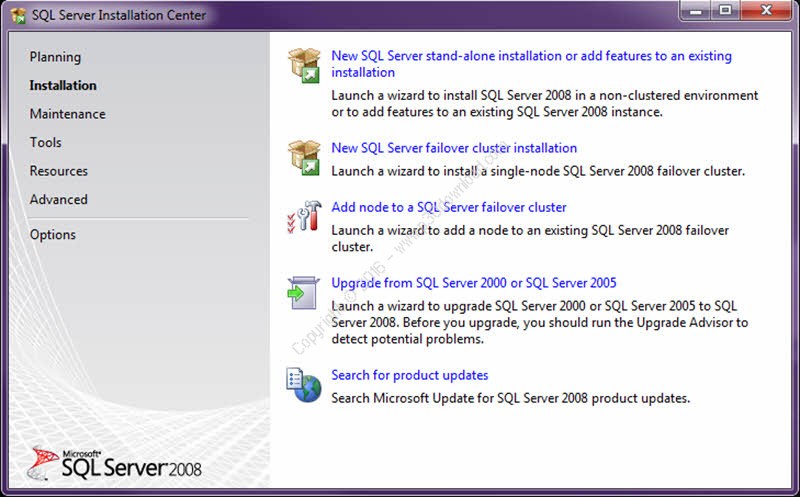Viewport: 800px width, 497px height.
Task: Go to the Resources section
Action: 58,171
